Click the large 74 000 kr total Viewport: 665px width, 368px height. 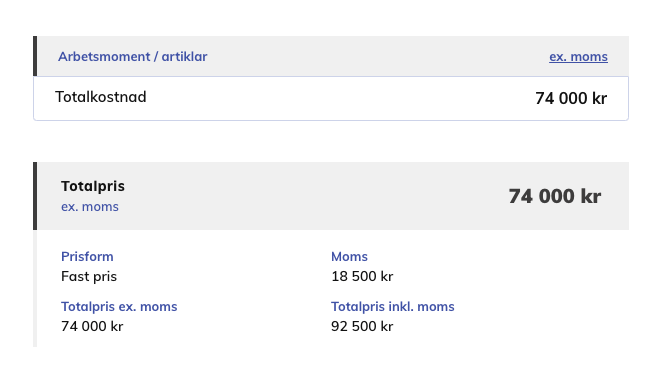click(x=555, y=196)
